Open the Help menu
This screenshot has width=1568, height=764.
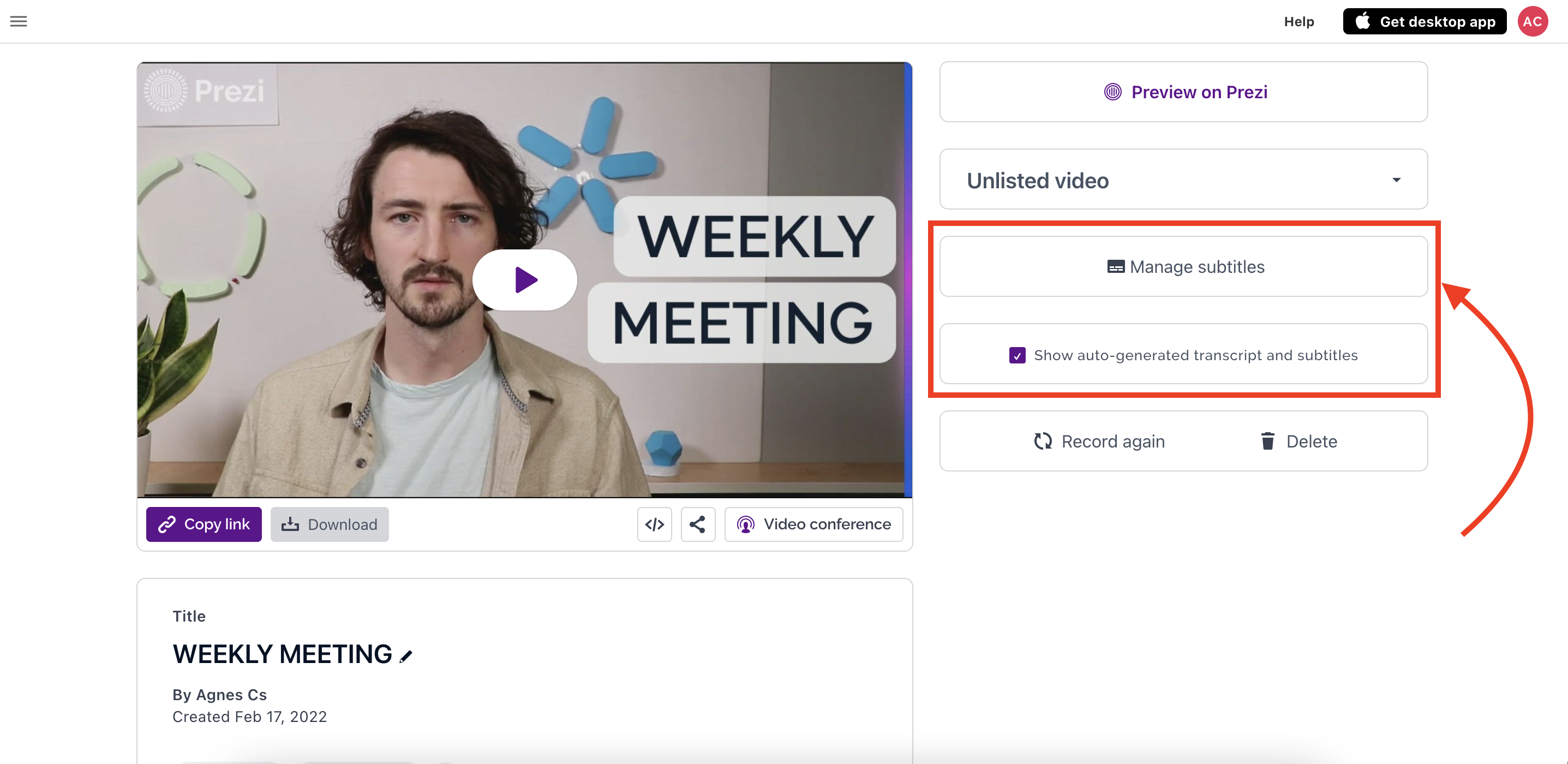coord(1299,21)
